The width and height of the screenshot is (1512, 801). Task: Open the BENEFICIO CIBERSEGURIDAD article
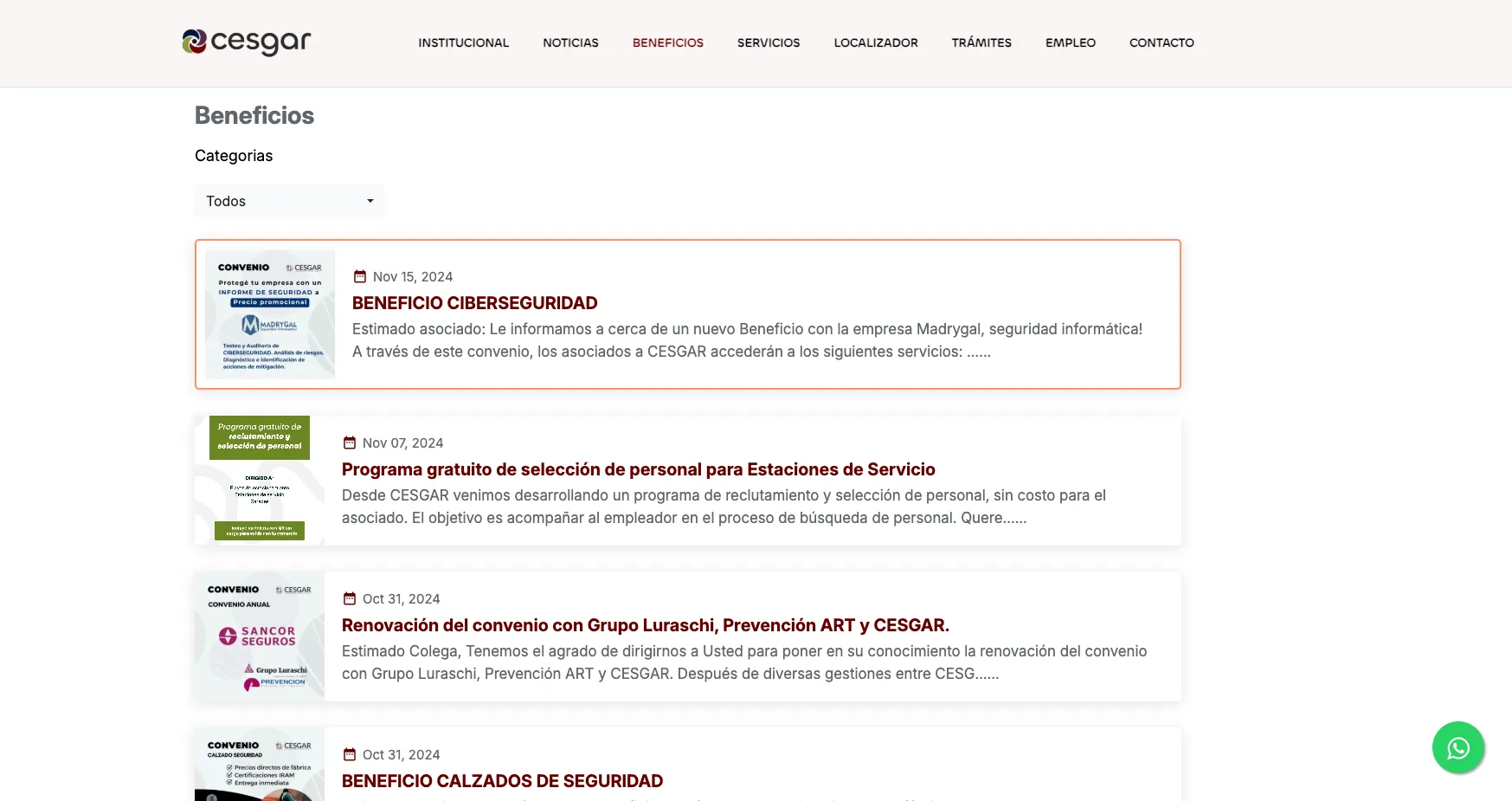tap(475, 303)
